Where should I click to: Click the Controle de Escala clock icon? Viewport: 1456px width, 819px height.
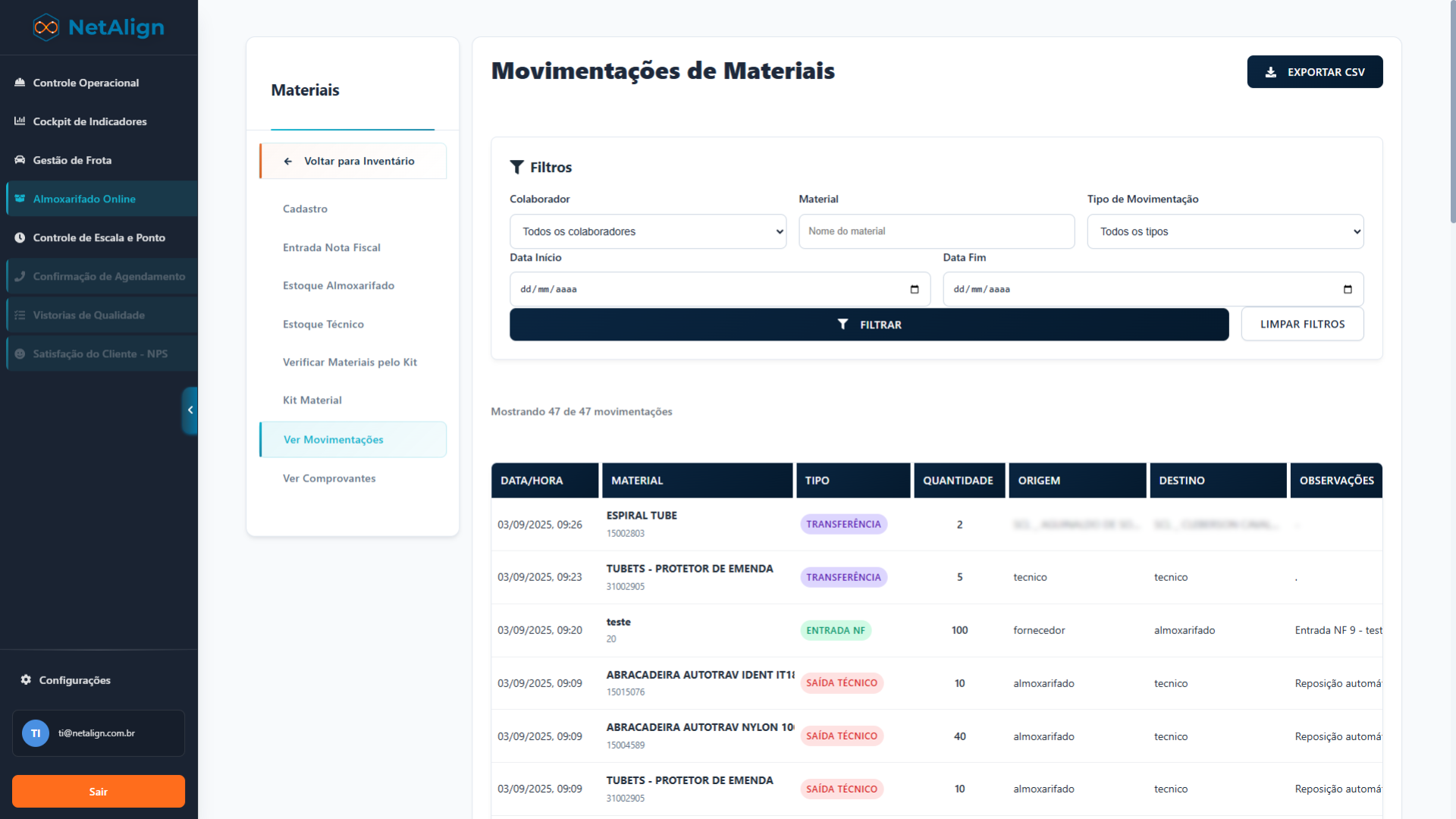pyautogui.click(x=20, y=237)
